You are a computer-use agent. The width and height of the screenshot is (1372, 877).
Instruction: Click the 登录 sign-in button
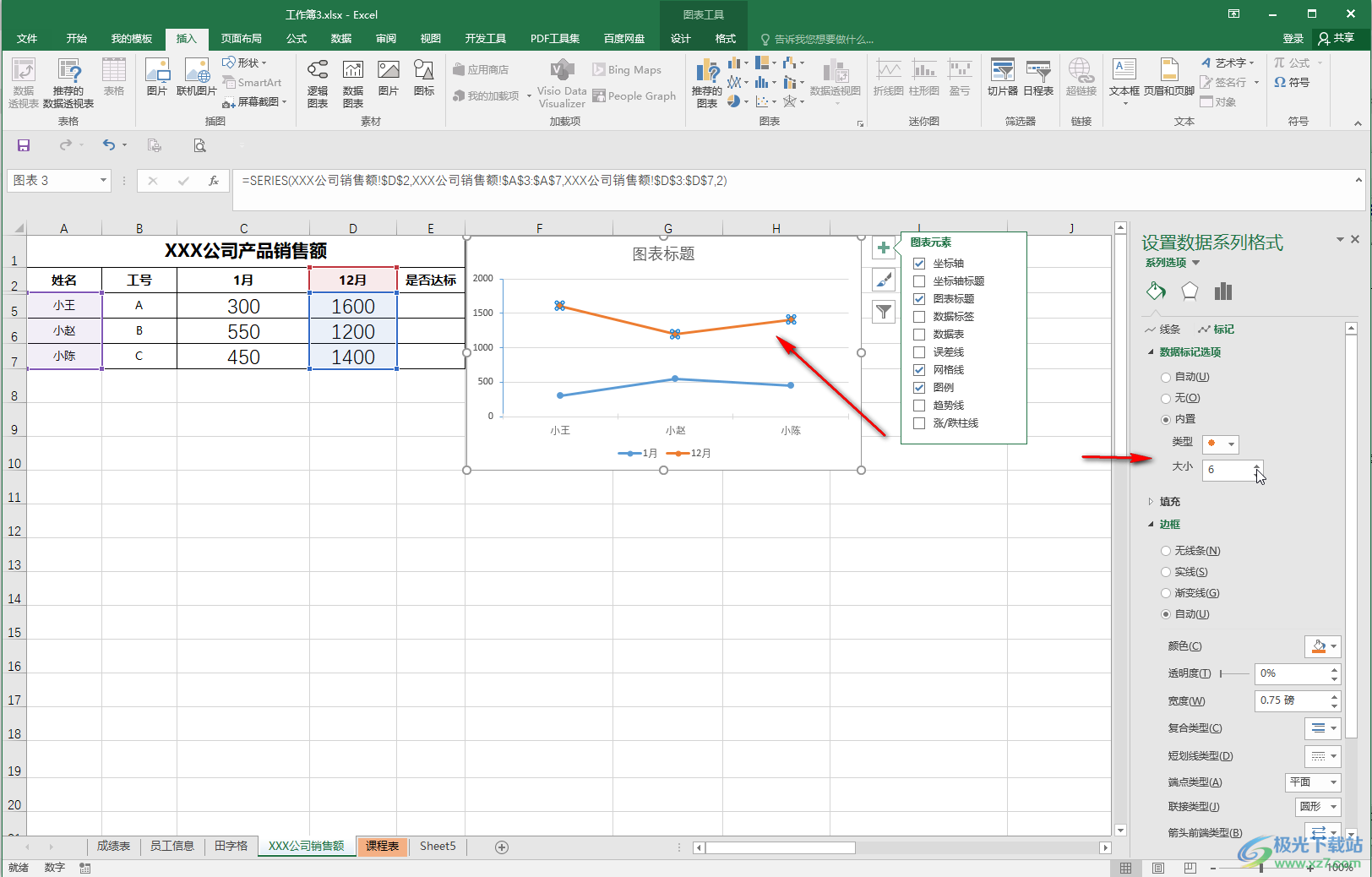pos(1293,39)
